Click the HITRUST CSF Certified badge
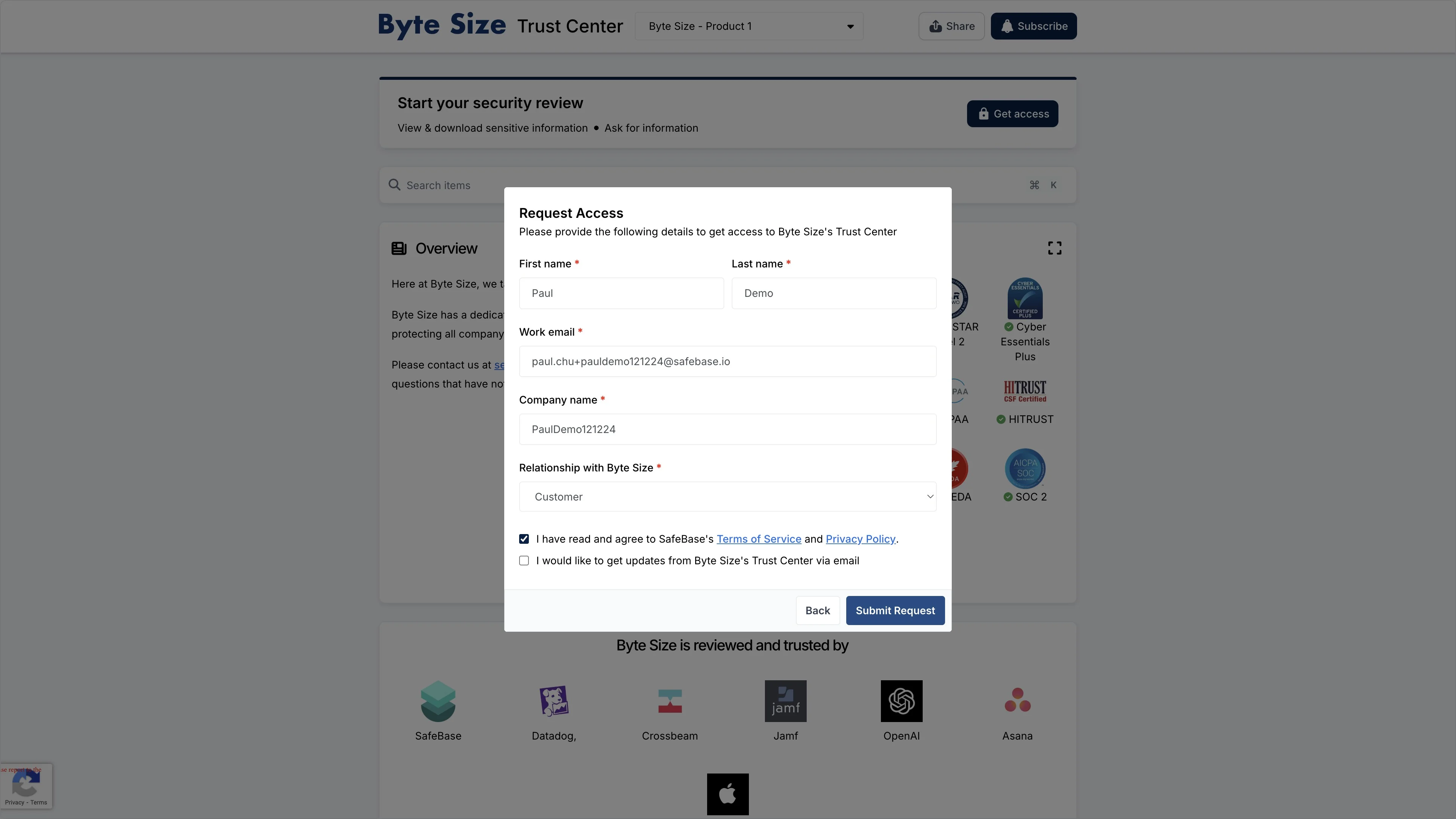This screenshot has height=819, width=1456. pos(1025,391)
